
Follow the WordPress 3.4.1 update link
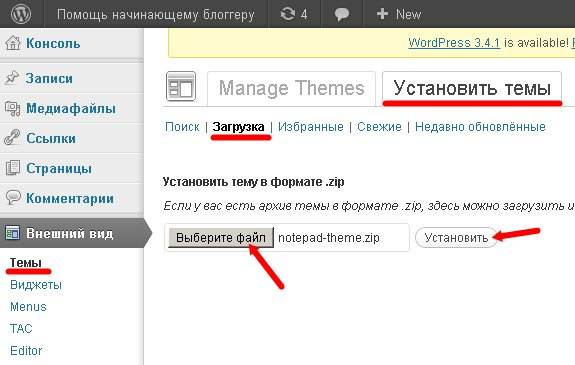[x=454, y=43]
